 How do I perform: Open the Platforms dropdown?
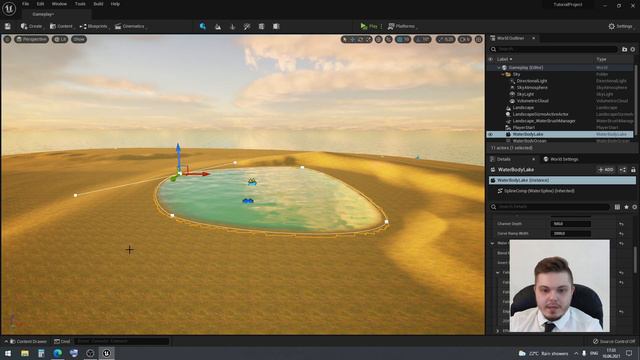(402, 26)
